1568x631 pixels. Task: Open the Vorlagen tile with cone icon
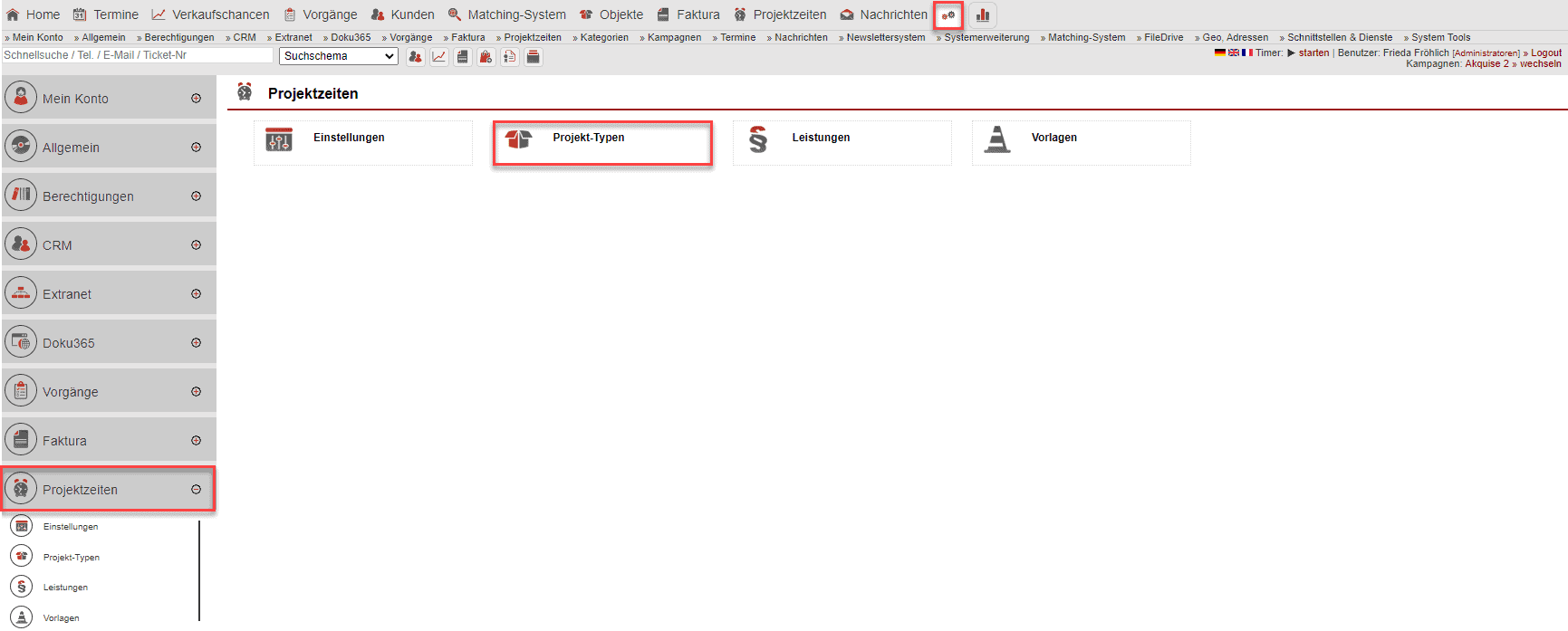pyautogui.click(x=1081, y=143)
